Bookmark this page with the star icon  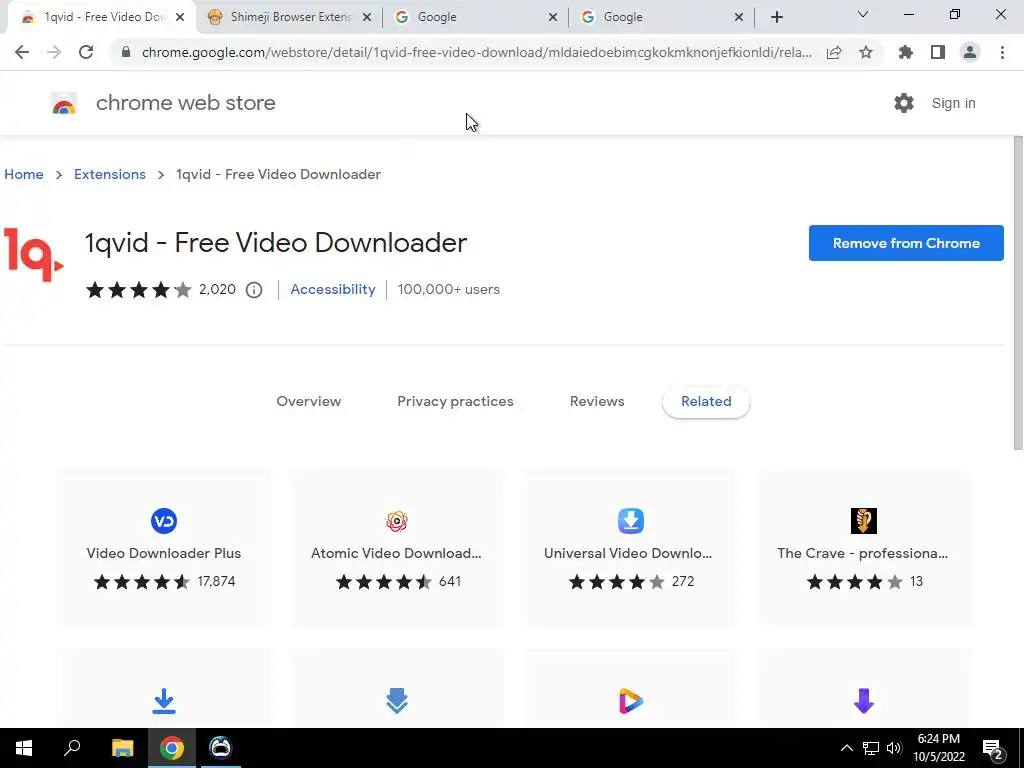click(866, 52)
